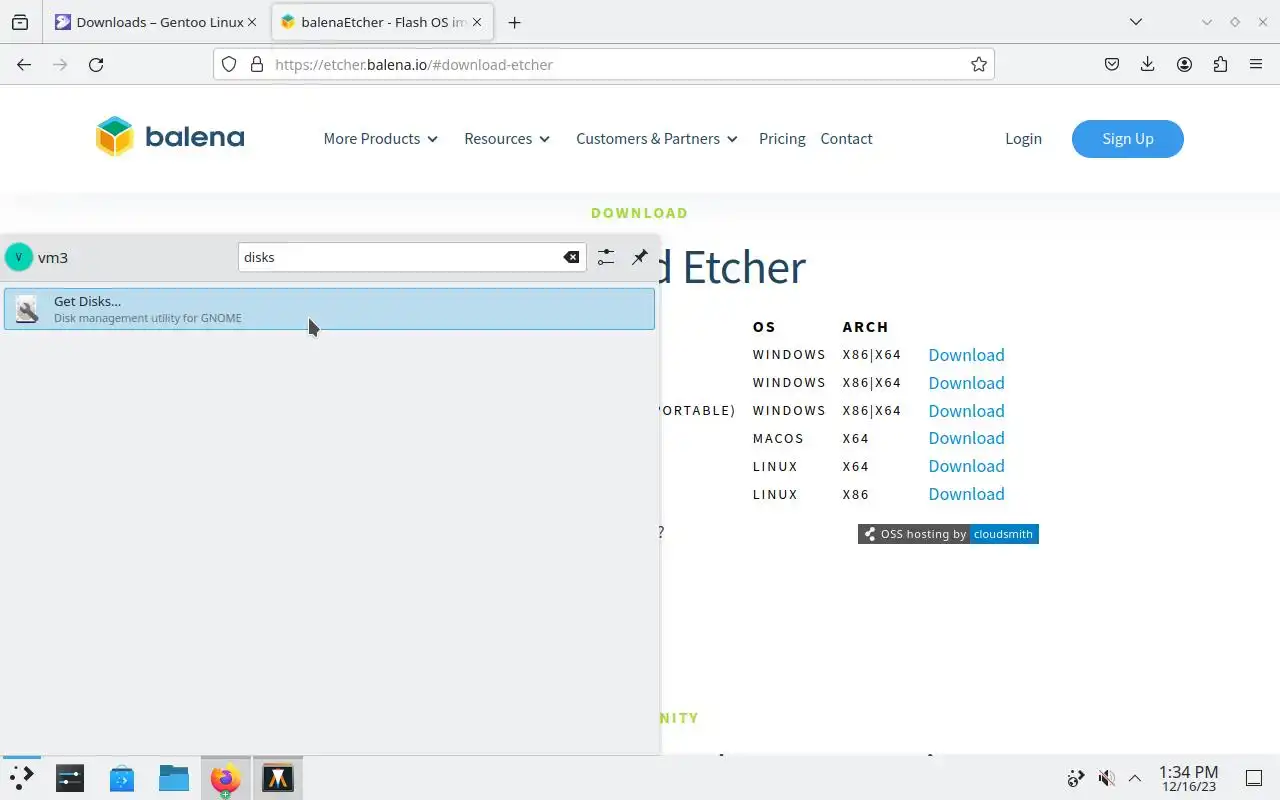Bookmark this page with the star
This screenshot has height=800, width=1280.
pyautogui.click(x=979, y=64)
